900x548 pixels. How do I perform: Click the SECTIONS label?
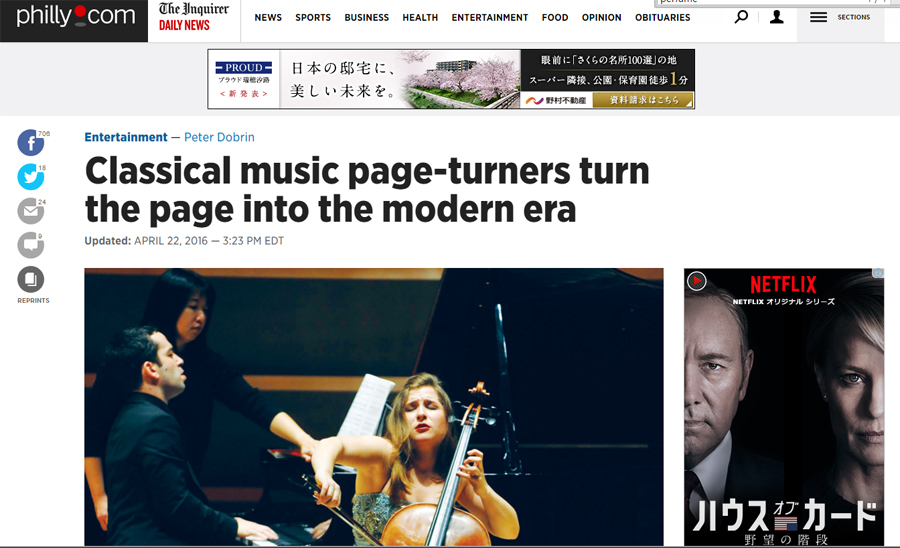click(x=854, y=17)
